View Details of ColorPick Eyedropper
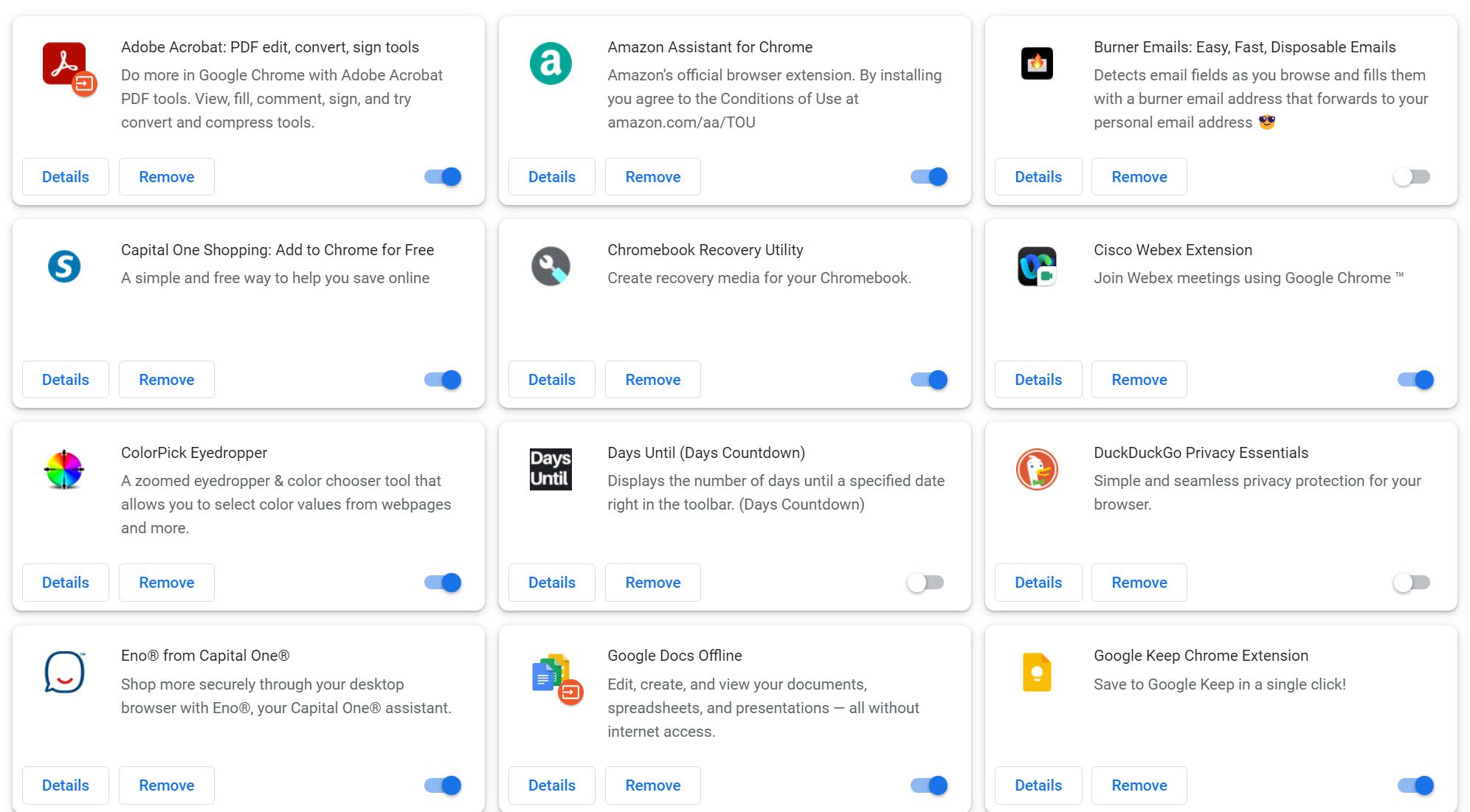1470x812 pixels. pos(66,582)
